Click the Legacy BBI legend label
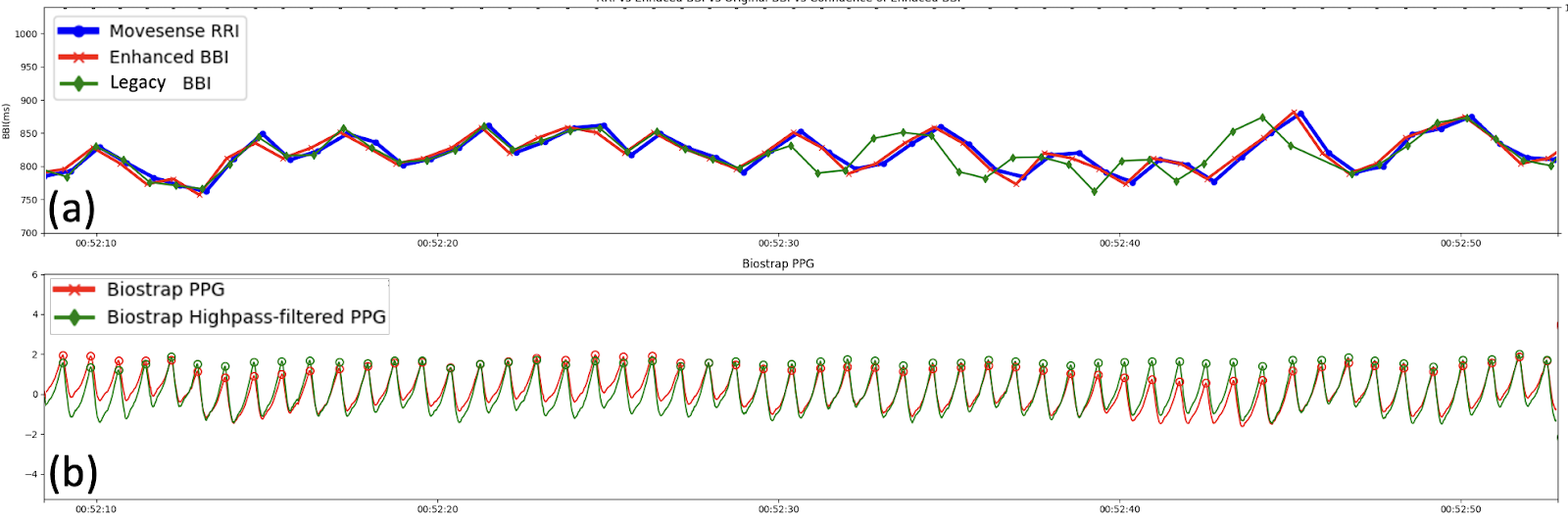Image resolution: width=1568 pixels, height=521 pixels. 160,83
